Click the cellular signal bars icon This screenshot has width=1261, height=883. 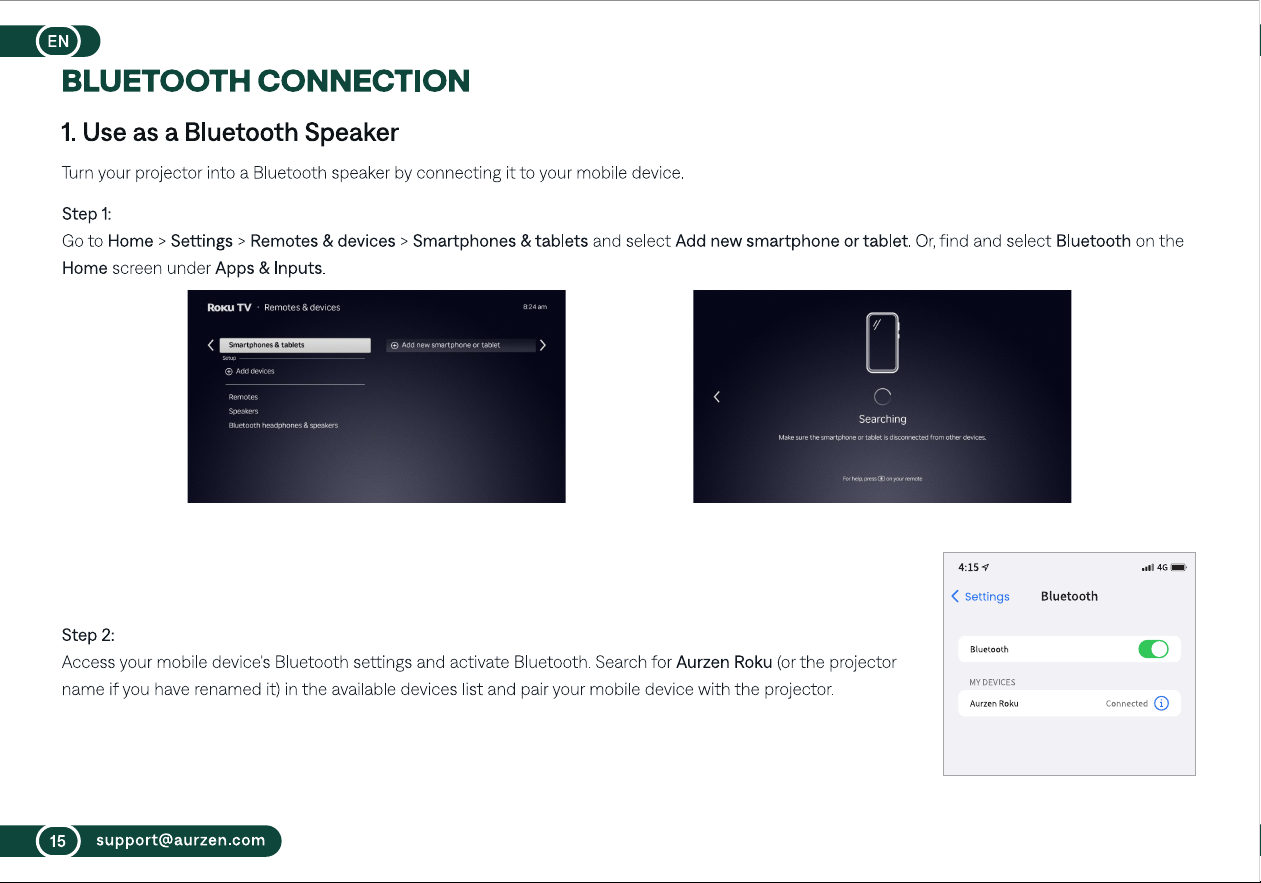pos(1147,567)
